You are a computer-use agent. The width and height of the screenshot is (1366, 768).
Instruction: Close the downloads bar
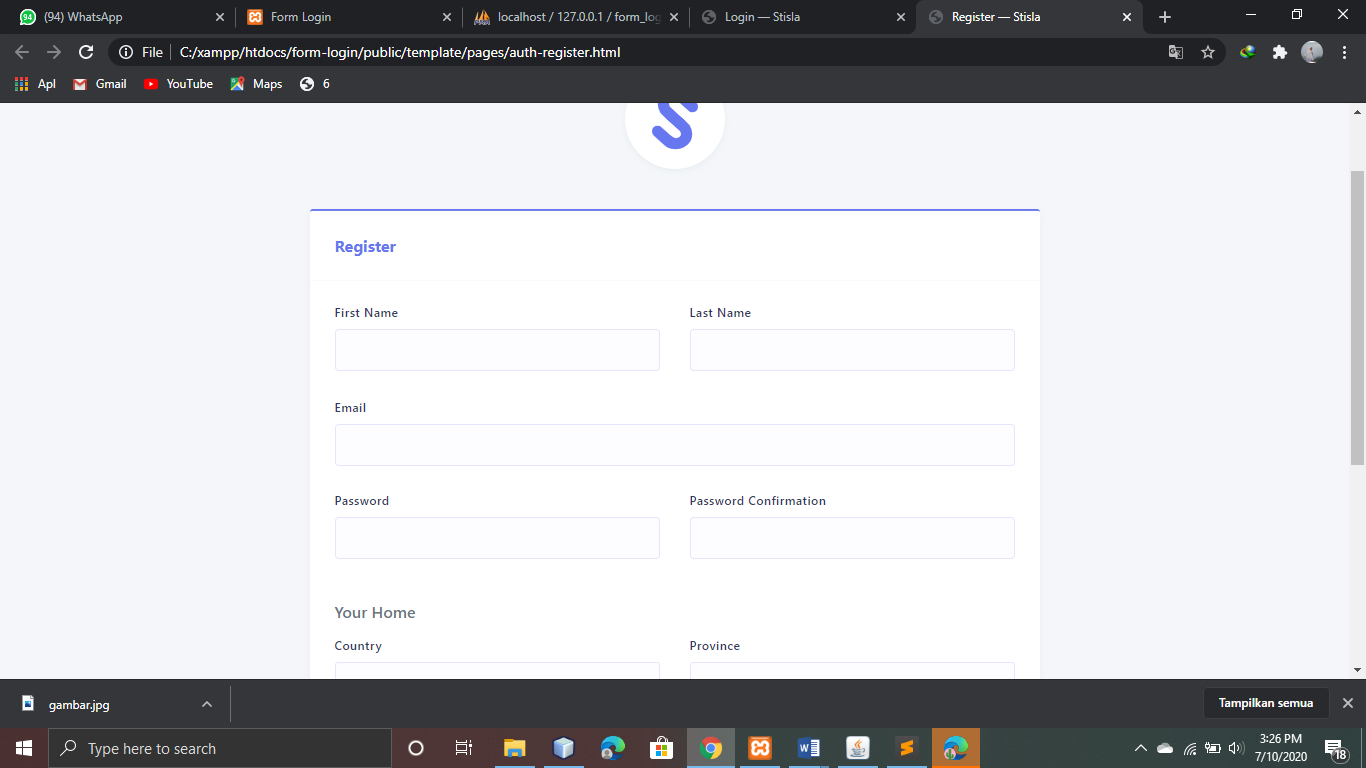click(x=1347, y=703)
